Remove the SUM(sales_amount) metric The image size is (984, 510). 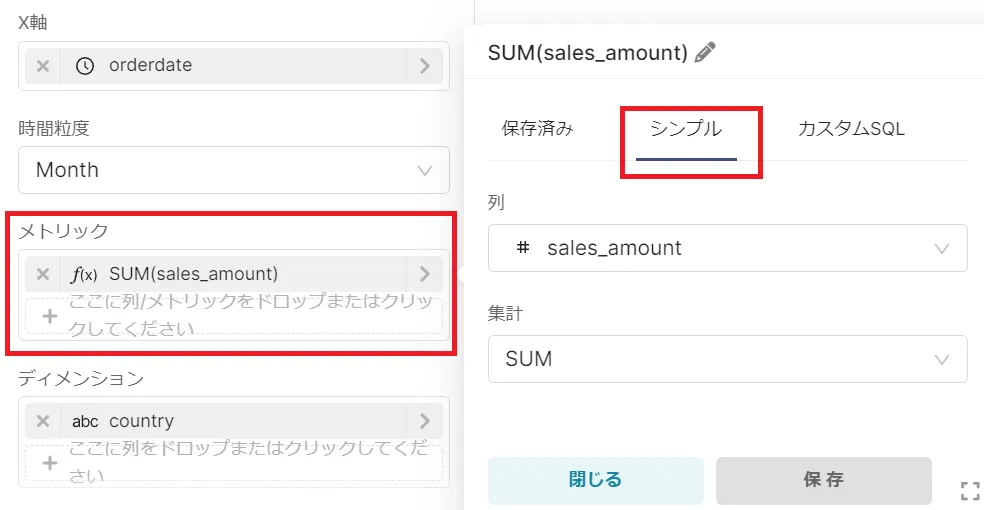click(x=43, y=274)
